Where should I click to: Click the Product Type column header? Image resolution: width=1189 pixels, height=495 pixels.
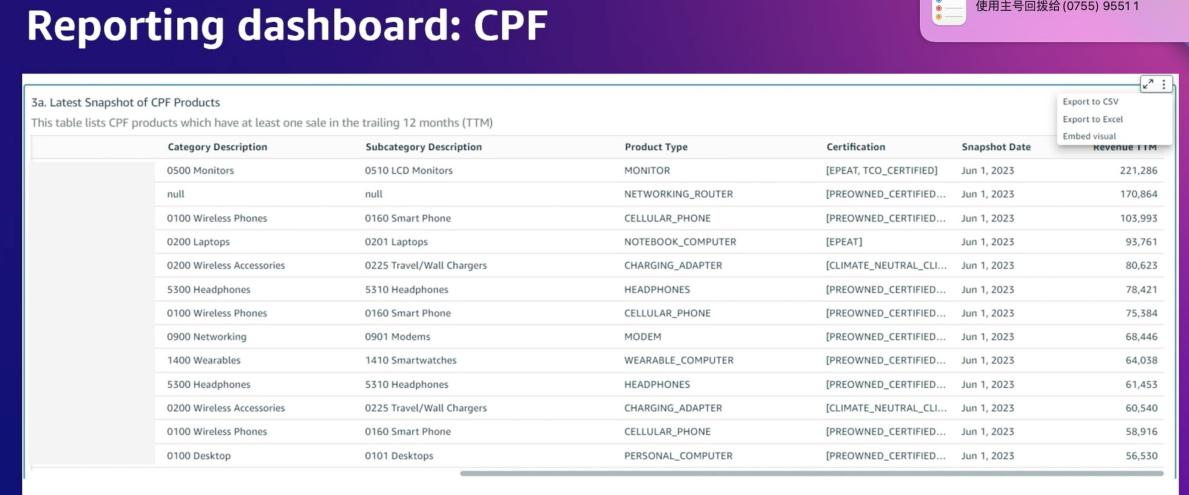[656, 147]
